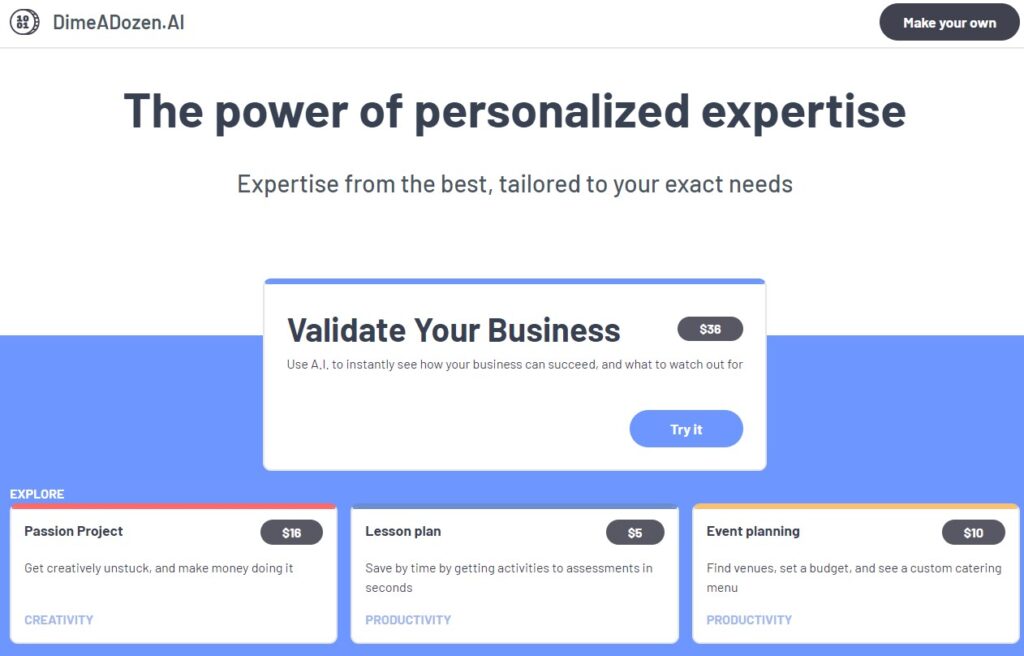Click the Lesson plan description text

point(508,577)
